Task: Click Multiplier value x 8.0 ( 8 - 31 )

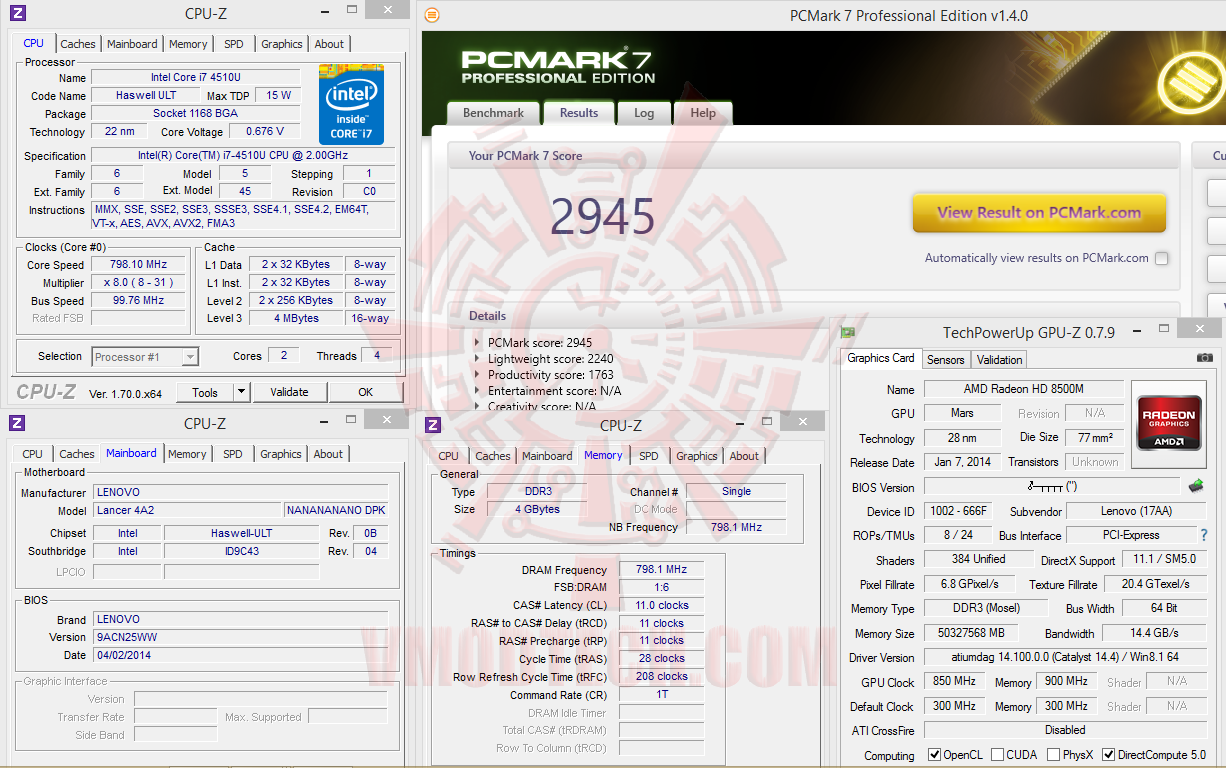Action: coord(136,283)
